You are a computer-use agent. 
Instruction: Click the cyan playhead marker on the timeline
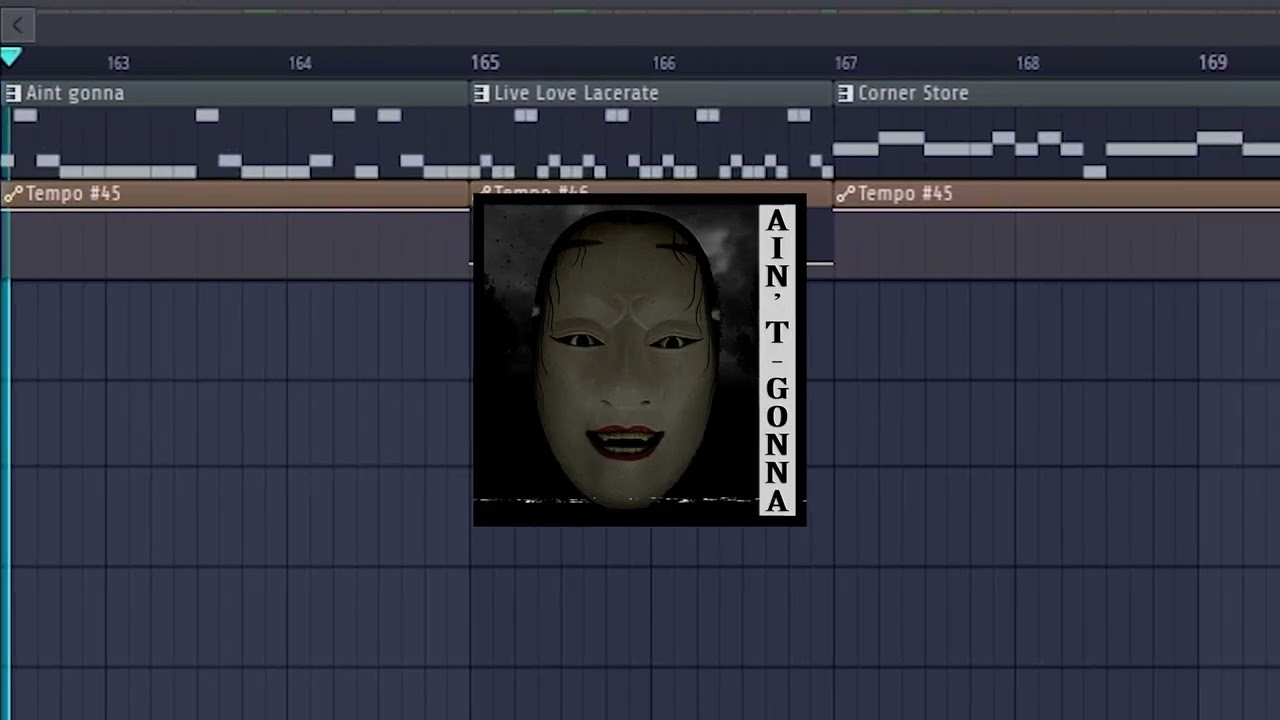(10, 58)
